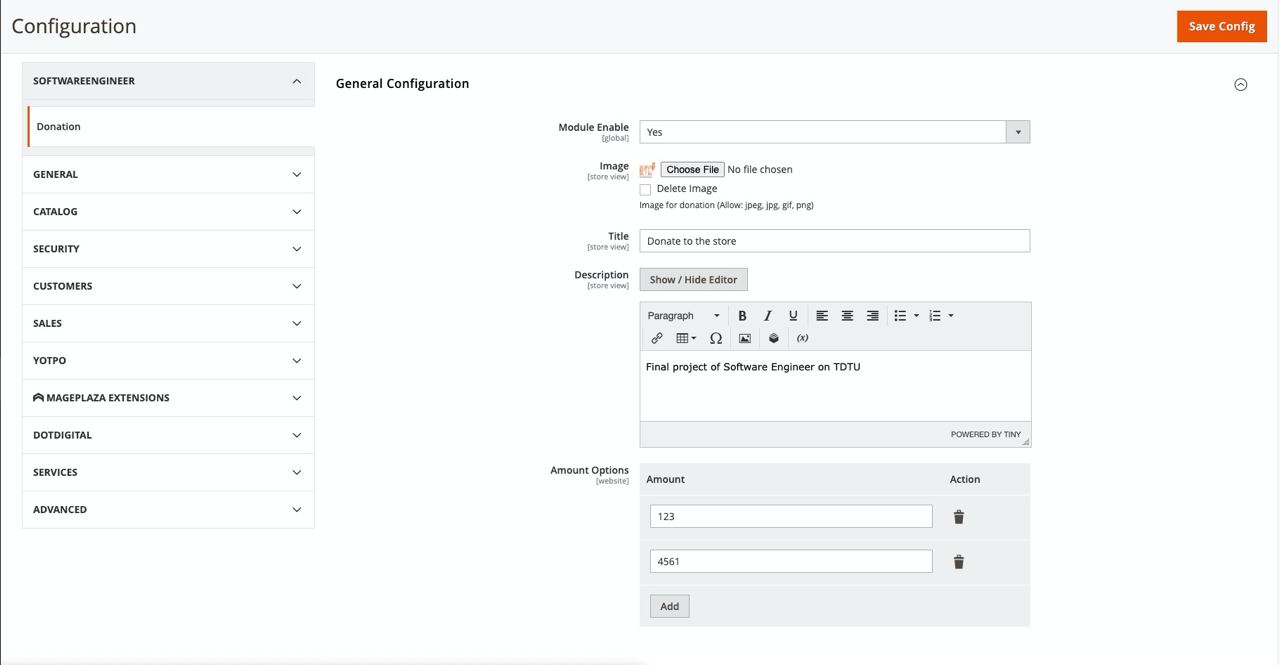The width and height of the screenshot is (1280, 665).
Task: Apply italic formatting in editor
Action: click(x=768, y=316)
